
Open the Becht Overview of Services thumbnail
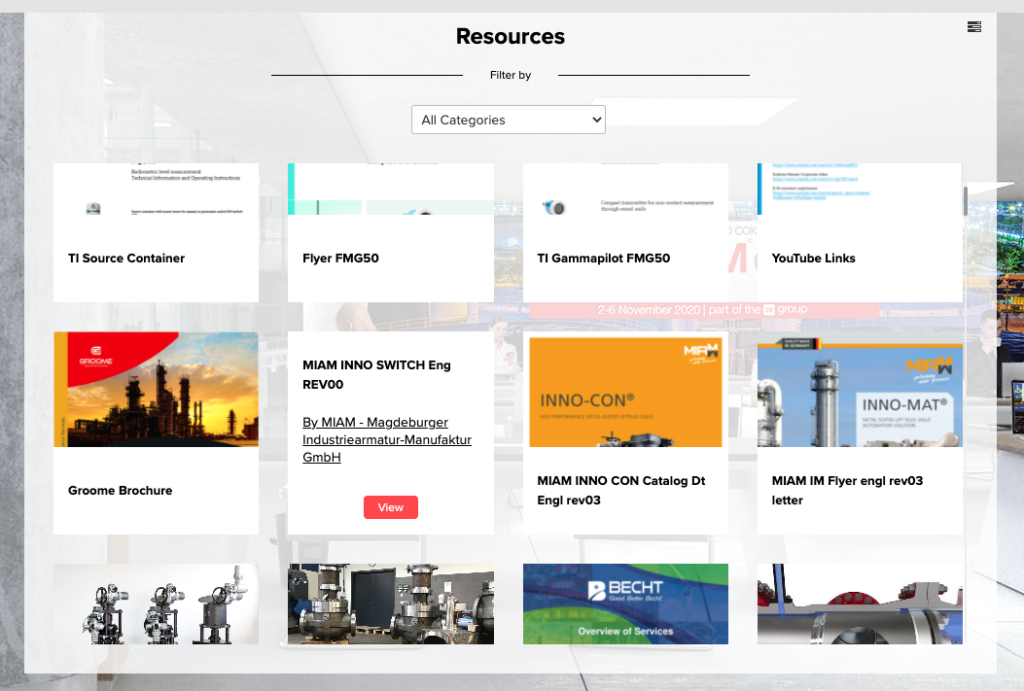(626, 604)
